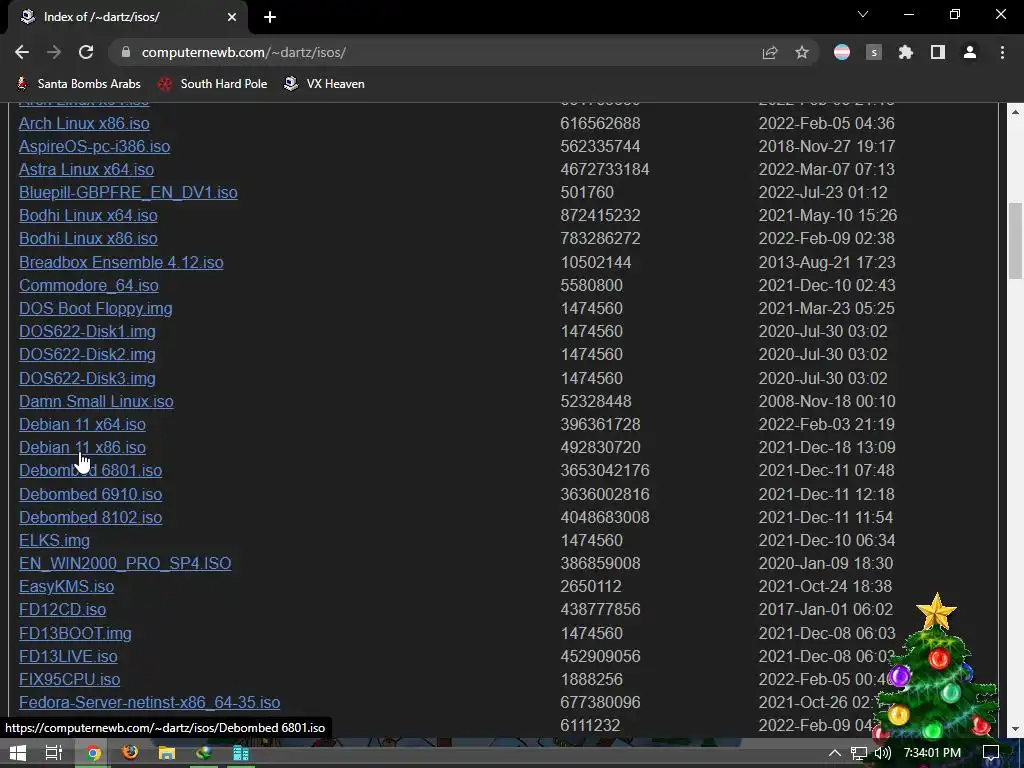The height and width of the screenshot is (768, 1024).
Task: Open Chrome's three-dot menu
Action: tap(1002, 52)
